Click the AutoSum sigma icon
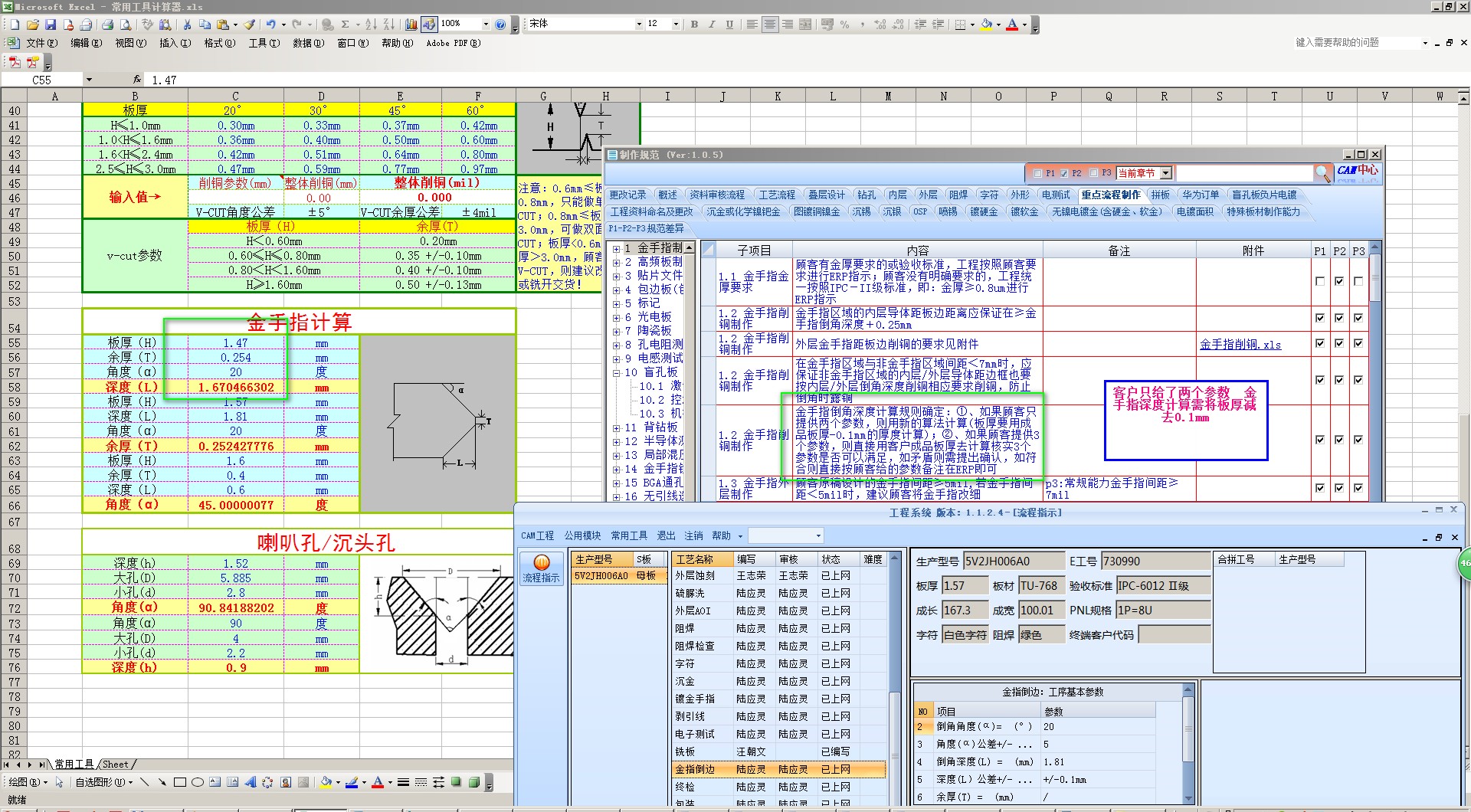1471x812 pixels. click(345, 25)
